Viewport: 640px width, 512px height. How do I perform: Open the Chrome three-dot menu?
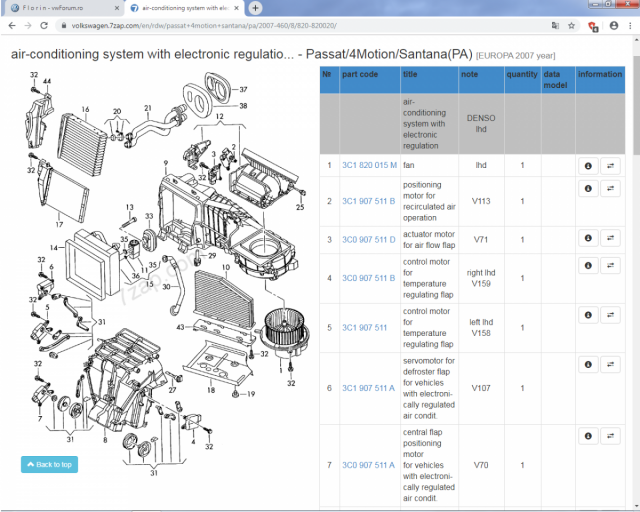pyautogui.click(x=629, y=24)
